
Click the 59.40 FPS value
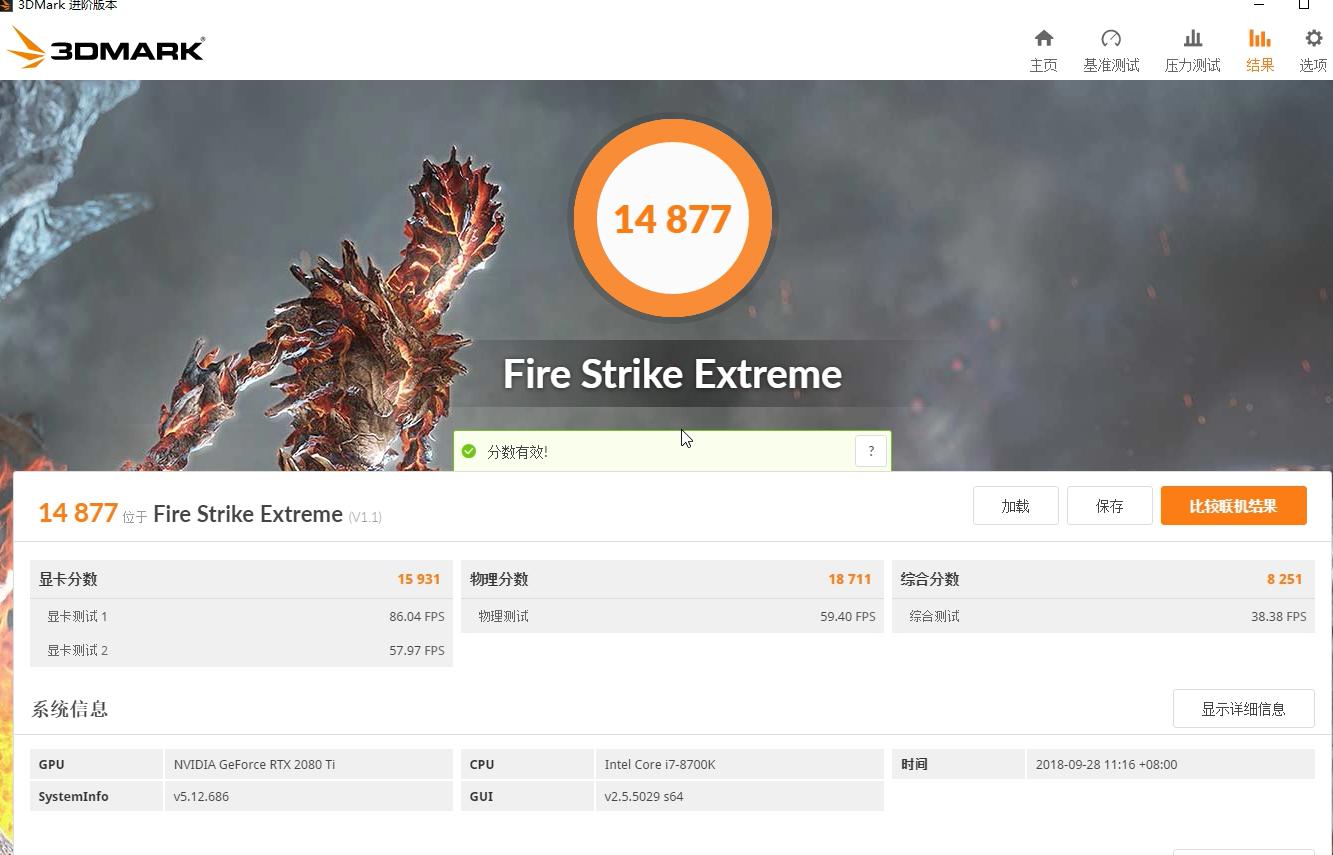pyautogui.click(x=848, y=616)
